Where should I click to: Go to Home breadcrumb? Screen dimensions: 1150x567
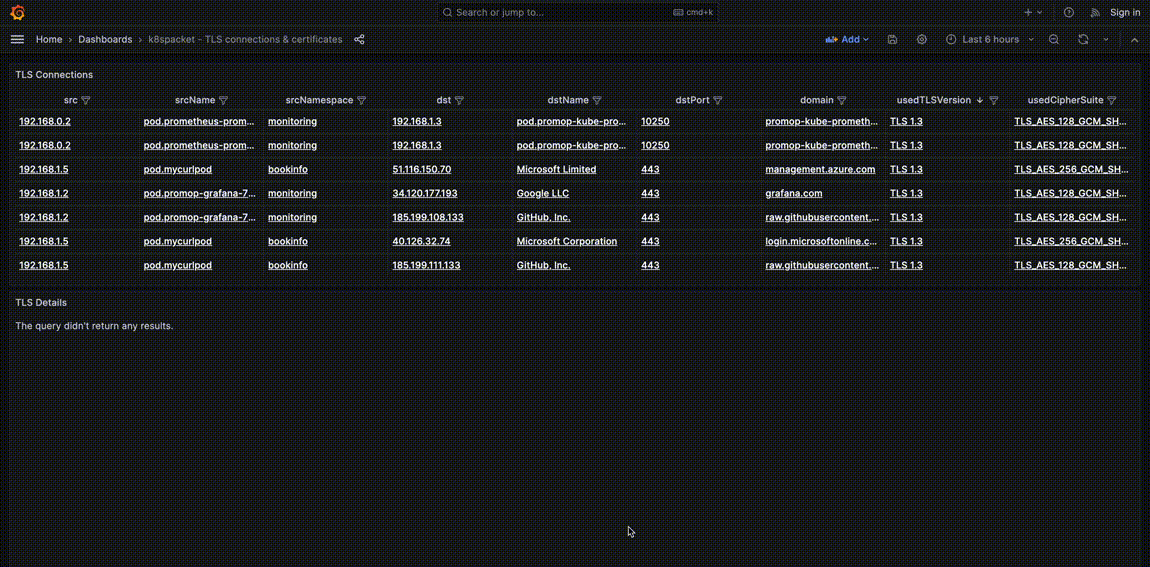click(x=49, y=40)
